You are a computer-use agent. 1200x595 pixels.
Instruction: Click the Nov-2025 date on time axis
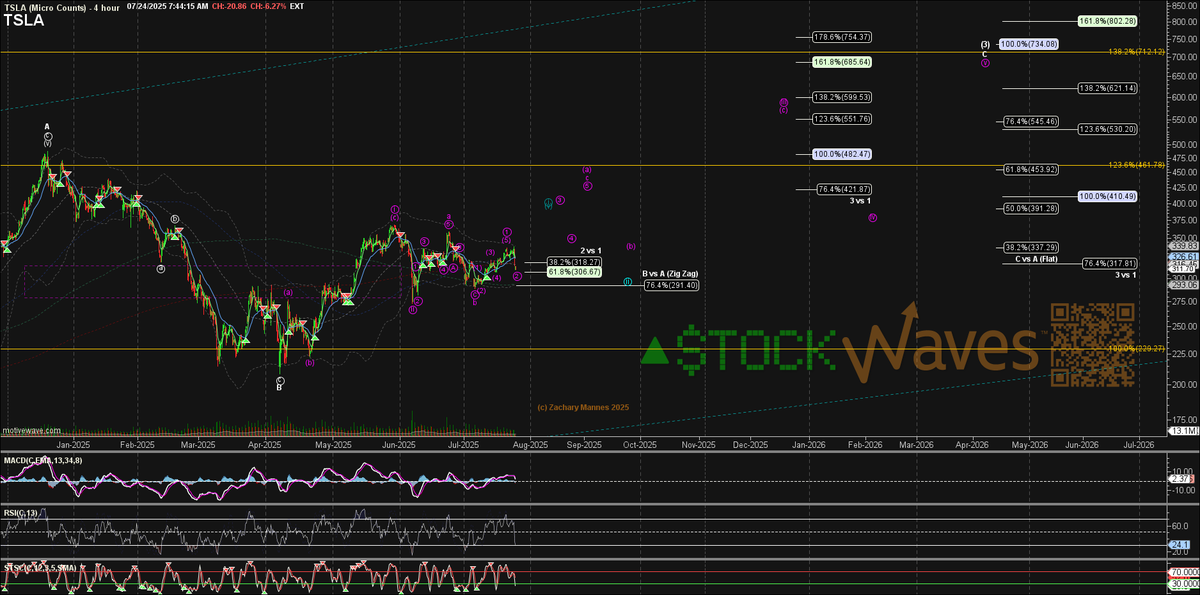click(699, 444)
